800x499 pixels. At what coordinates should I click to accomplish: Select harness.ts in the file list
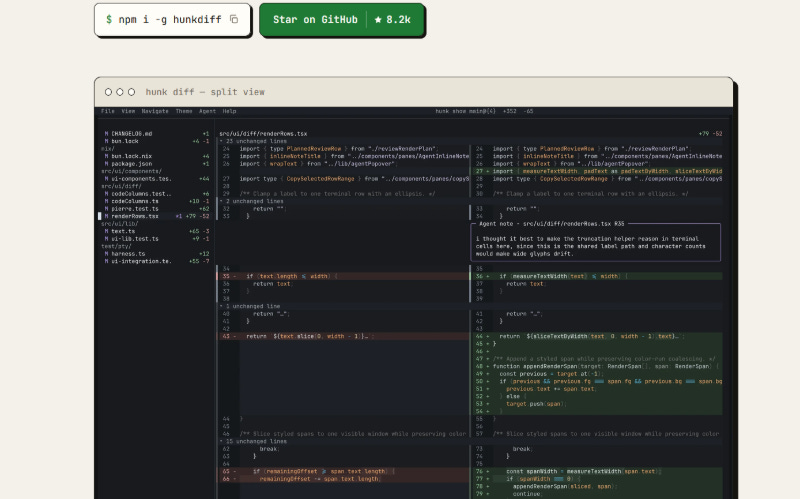(157, 254)
